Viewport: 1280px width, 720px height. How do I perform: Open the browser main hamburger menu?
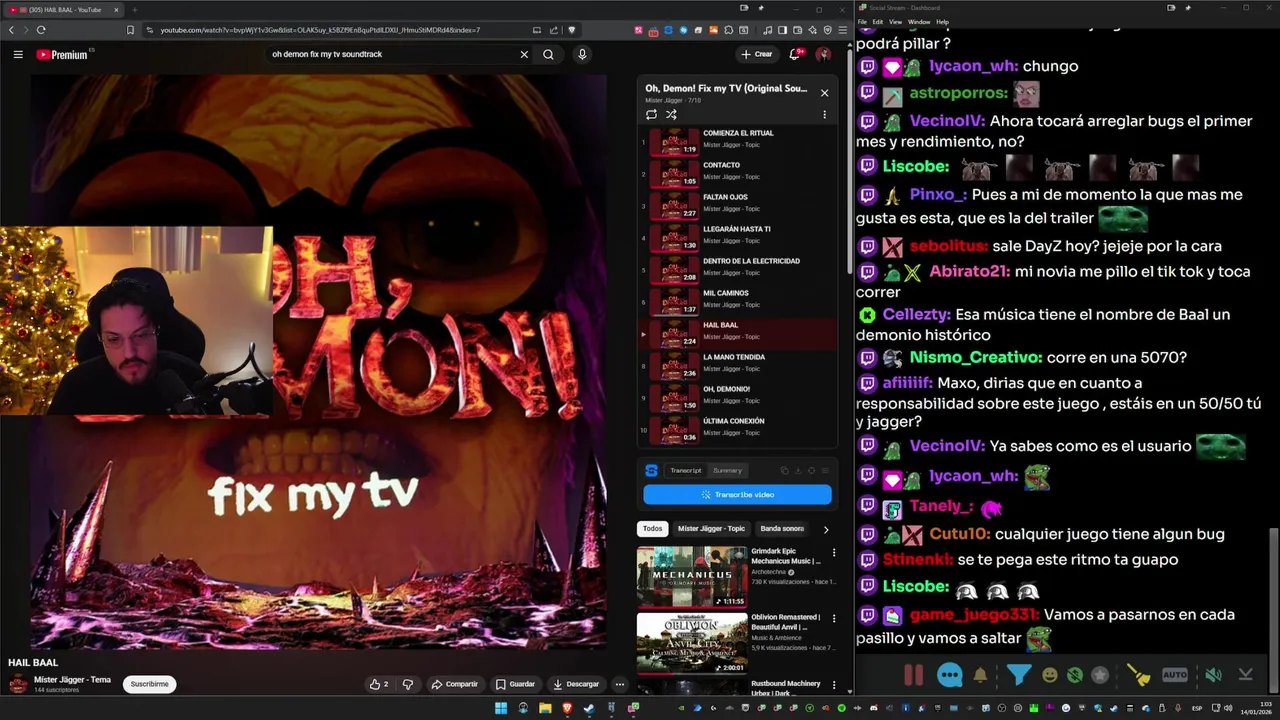click(x=842, y=30)
